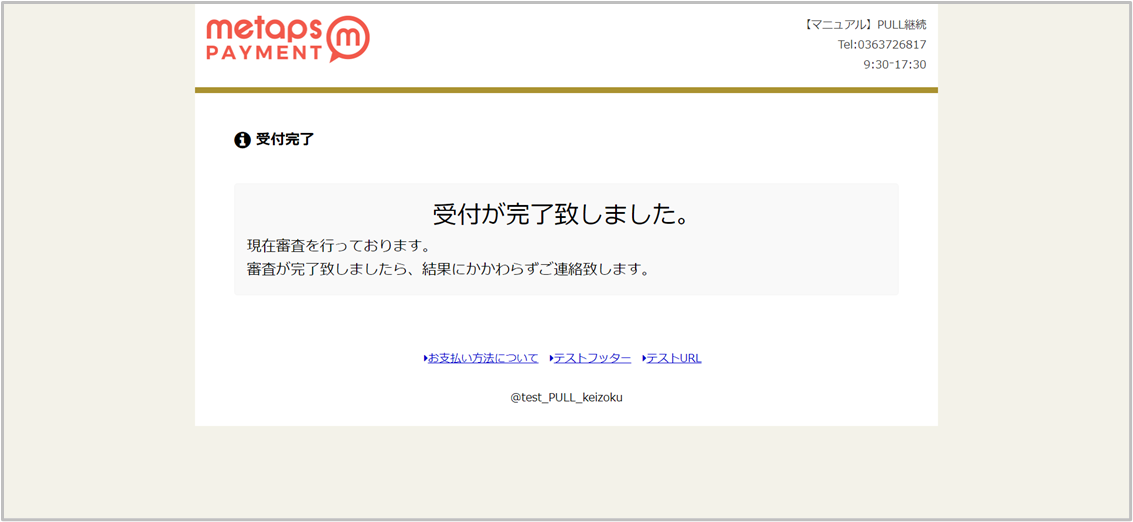This screenshot has width=1133, height=522.
Task: Click the business hours 9:30-17:30 text
Action: click(x=895, y=65)
